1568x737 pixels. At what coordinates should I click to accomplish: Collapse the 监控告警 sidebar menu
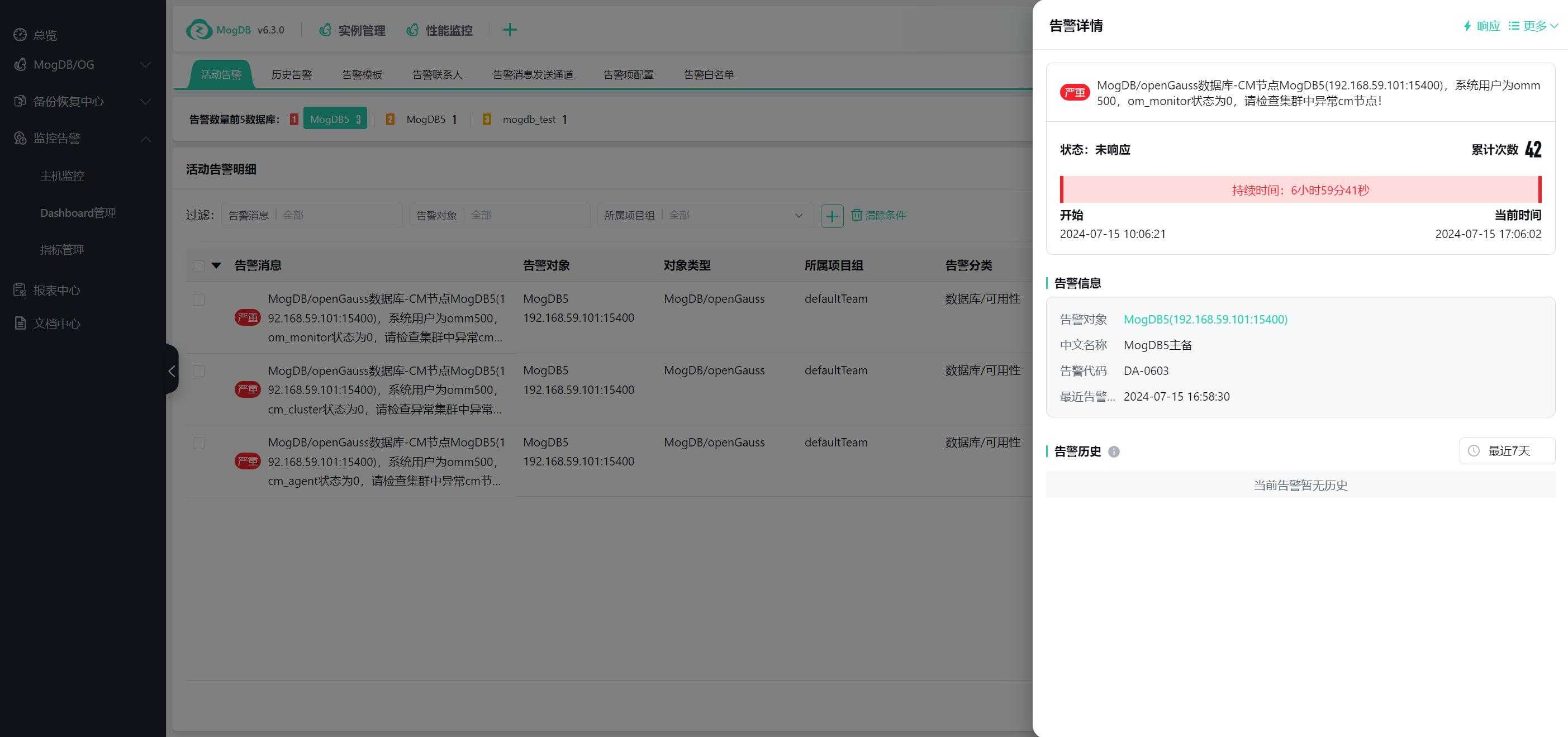tap(145, 139)
